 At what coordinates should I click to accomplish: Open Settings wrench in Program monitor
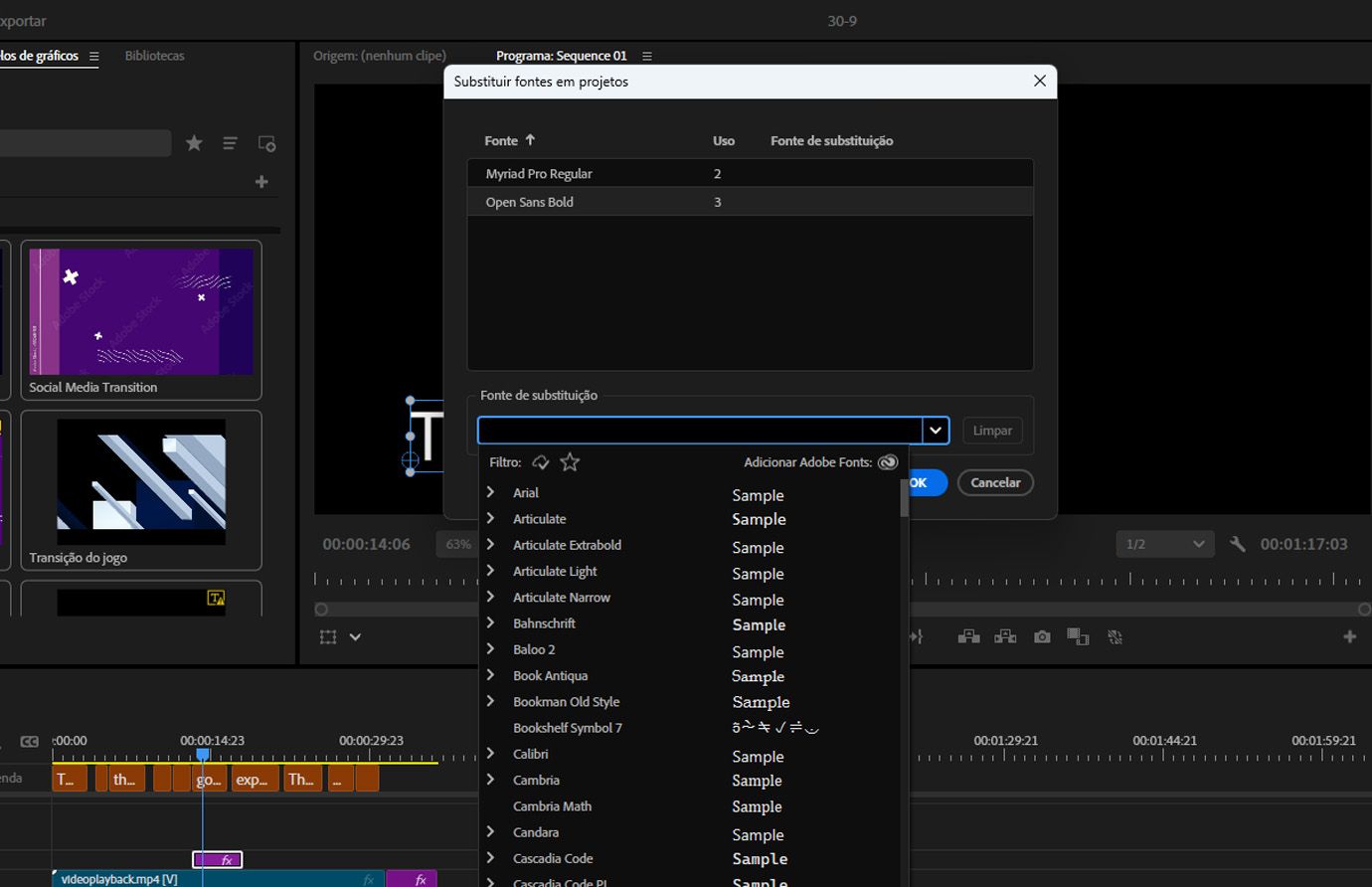coord(1238,544)
